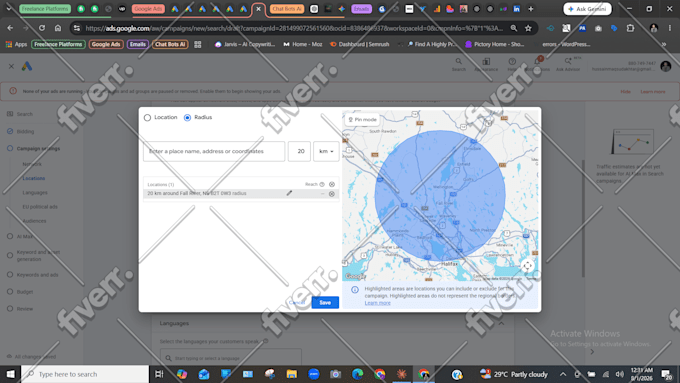Click the info icon in map notice
This screenshot has height=383, width=680.
coord(355,290)
